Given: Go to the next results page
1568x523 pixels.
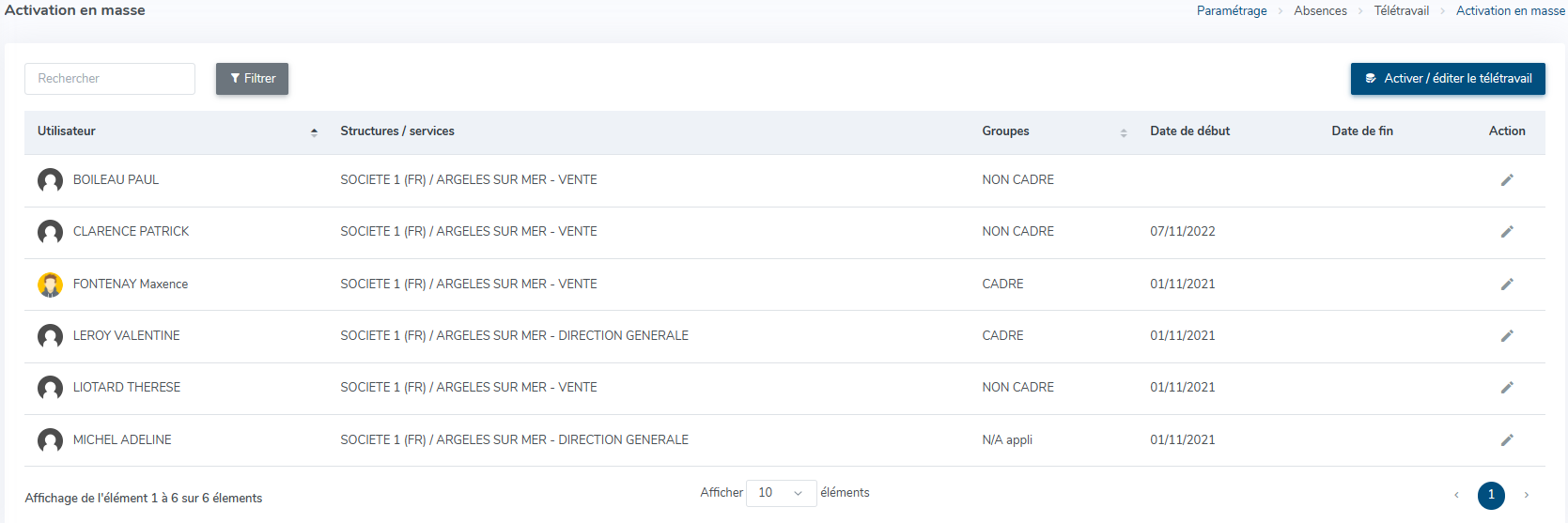Looking at the screenshot, I should (1526, 495).
